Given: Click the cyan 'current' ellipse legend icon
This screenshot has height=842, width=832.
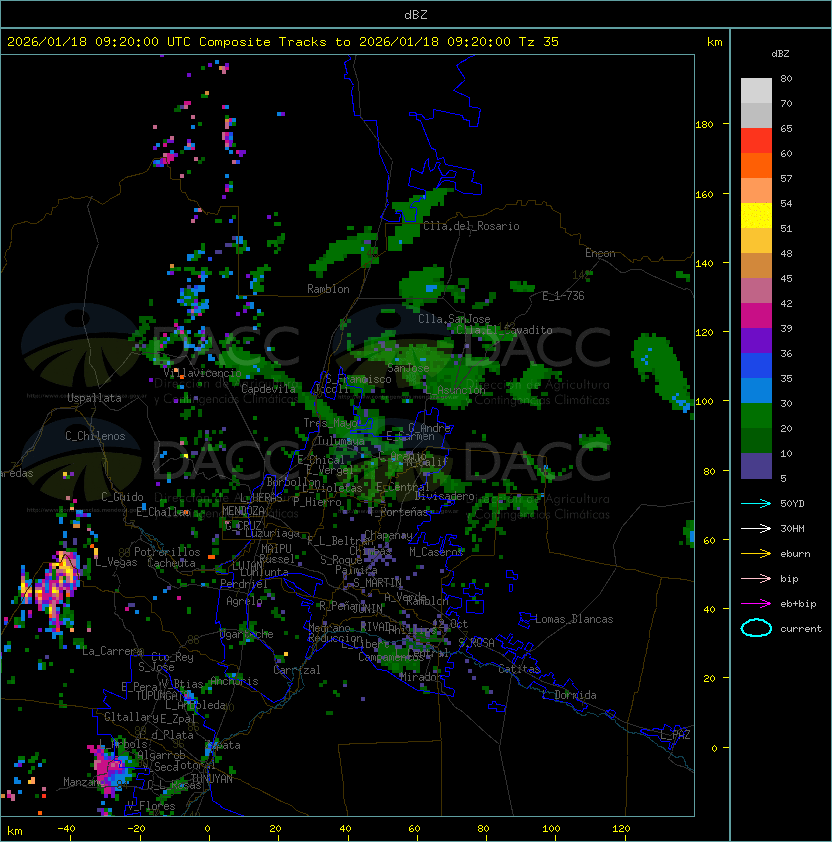Looking at the screenshot, I should [756, 628].
